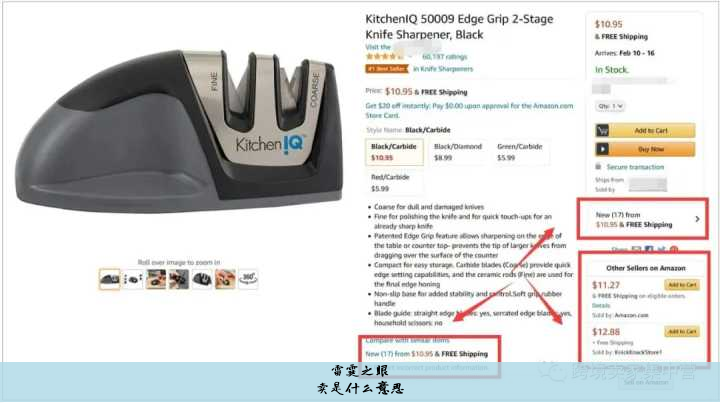Select the first product image thumbnail
The image size is (720, 403).
click(x=109, y=279)
